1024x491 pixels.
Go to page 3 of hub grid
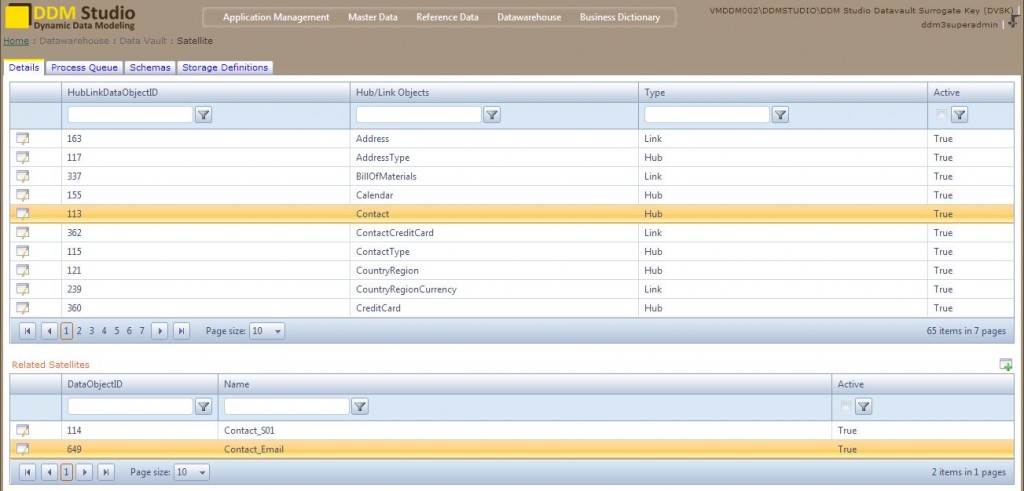(x=91, y=331)
